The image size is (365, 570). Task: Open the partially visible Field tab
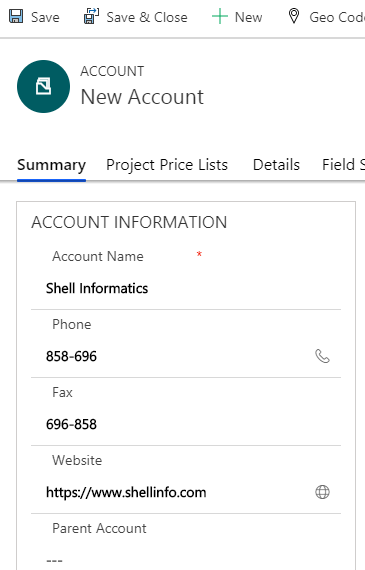(343, 165)
